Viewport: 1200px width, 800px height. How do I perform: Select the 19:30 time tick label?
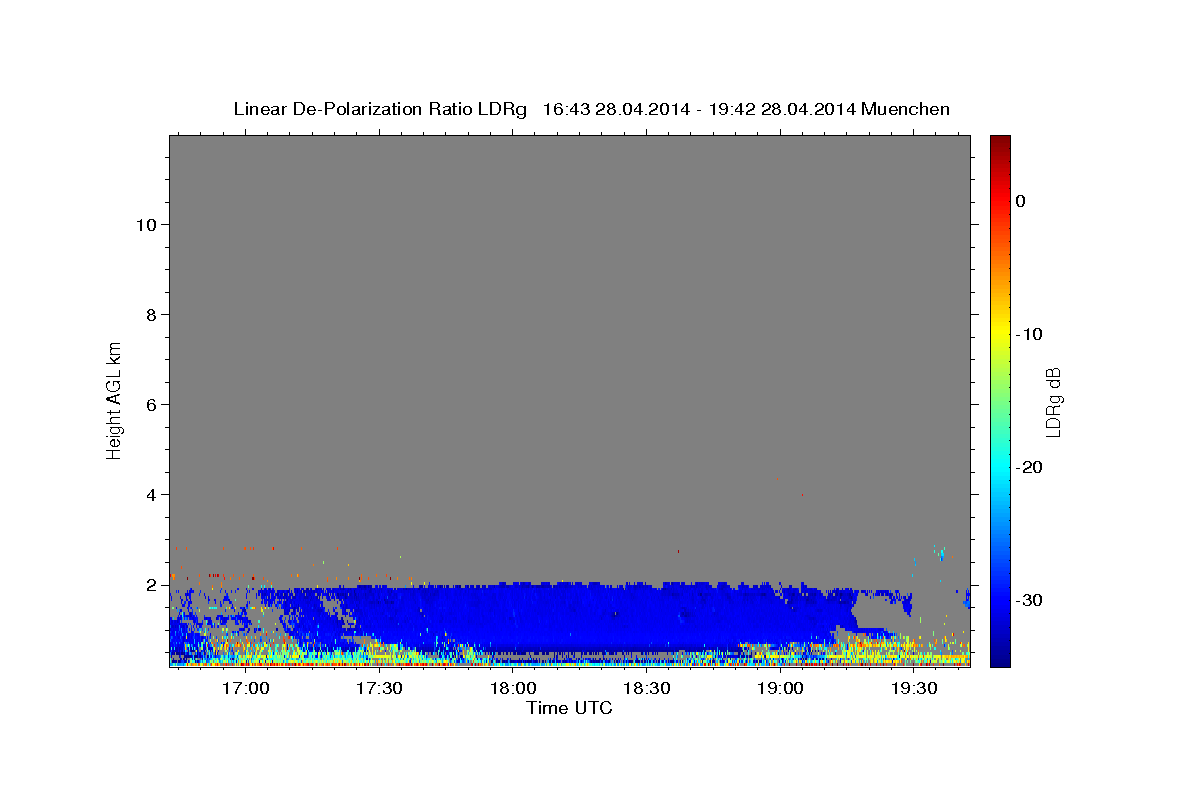click(913, 689)
